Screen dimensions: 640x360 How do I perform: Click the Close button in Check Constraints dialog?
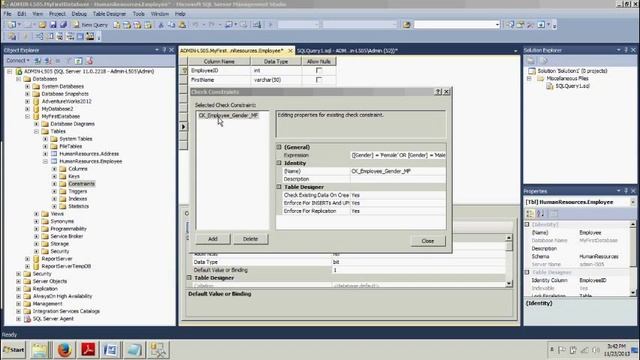[428, 241]
